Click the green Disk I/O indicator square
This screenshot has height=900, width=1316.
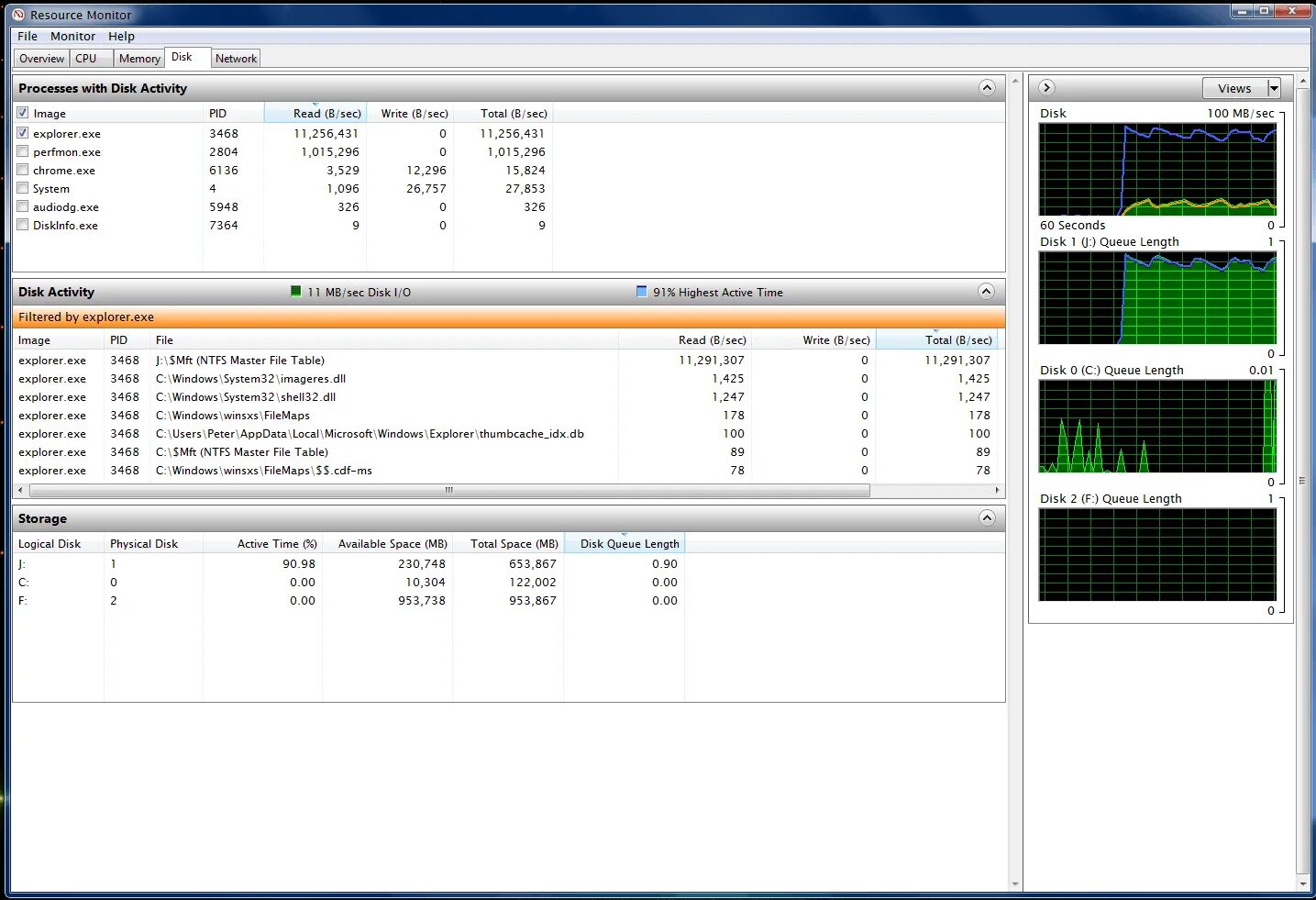(295, 292)
